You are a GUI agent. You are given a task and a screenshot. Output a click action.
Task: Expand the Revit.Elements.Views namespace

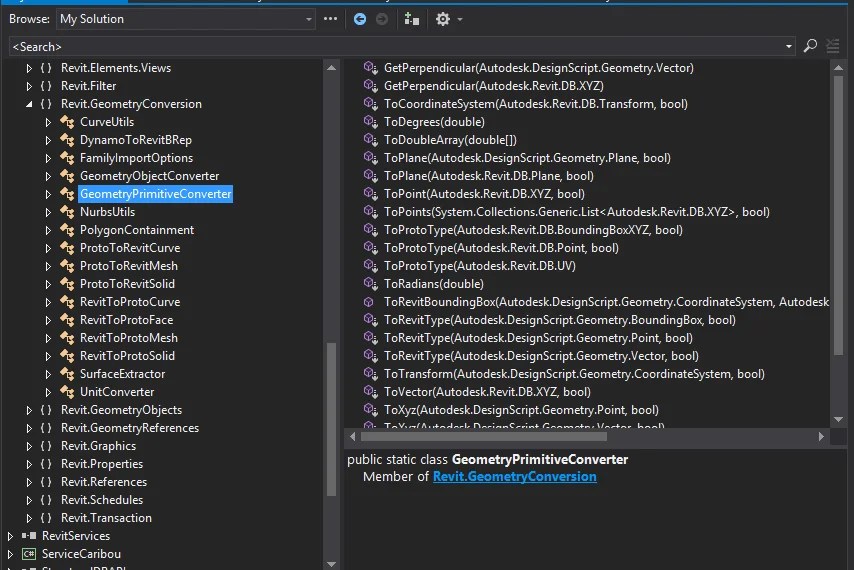click(29, 68)
